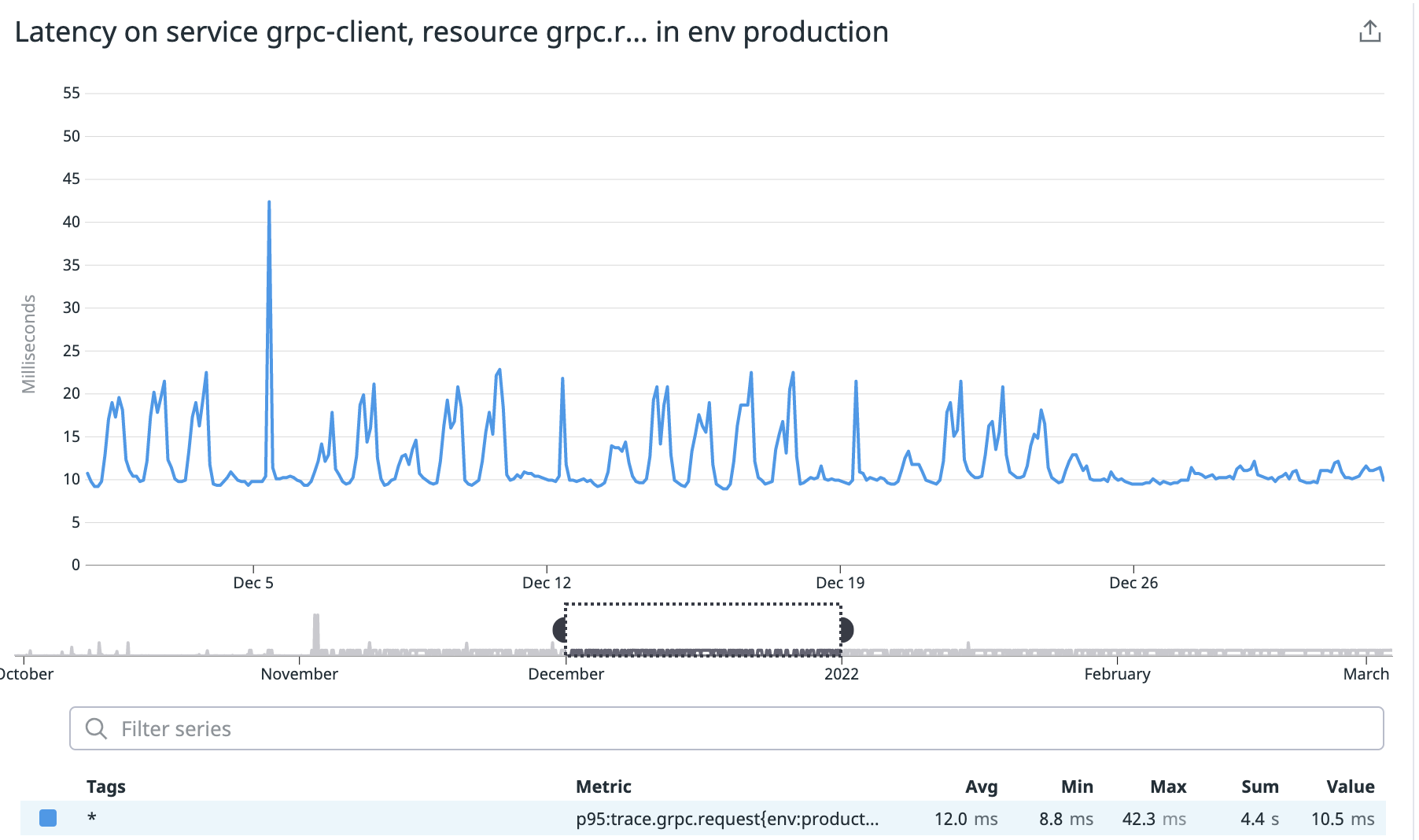Click the chart title for the grpc-client service
Viewport: 1419px width, 840px height.
coord(453,31)
